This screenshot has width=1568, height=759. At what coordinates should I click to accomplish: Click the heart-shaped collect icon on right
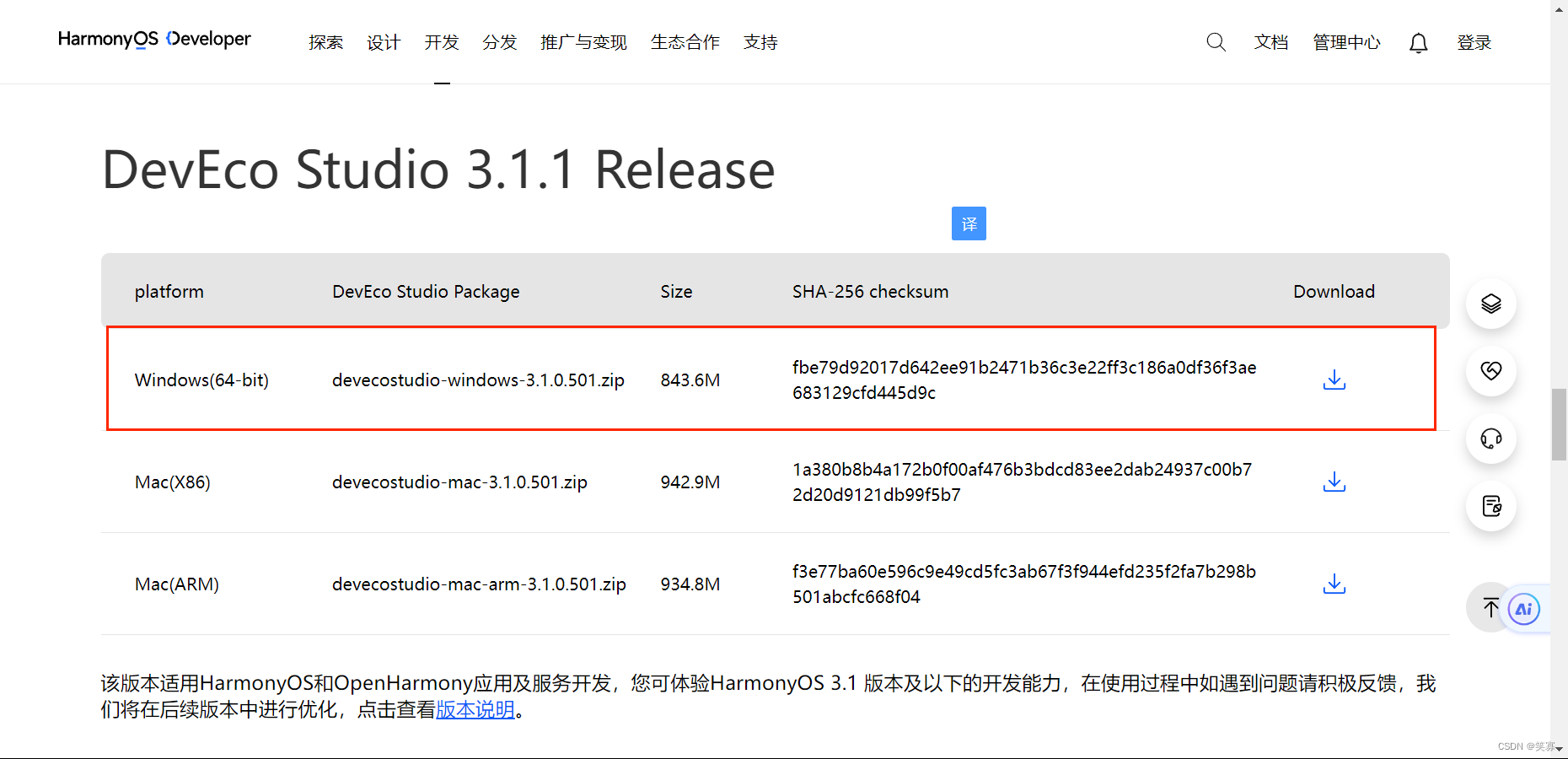(x=1490, y=371)
